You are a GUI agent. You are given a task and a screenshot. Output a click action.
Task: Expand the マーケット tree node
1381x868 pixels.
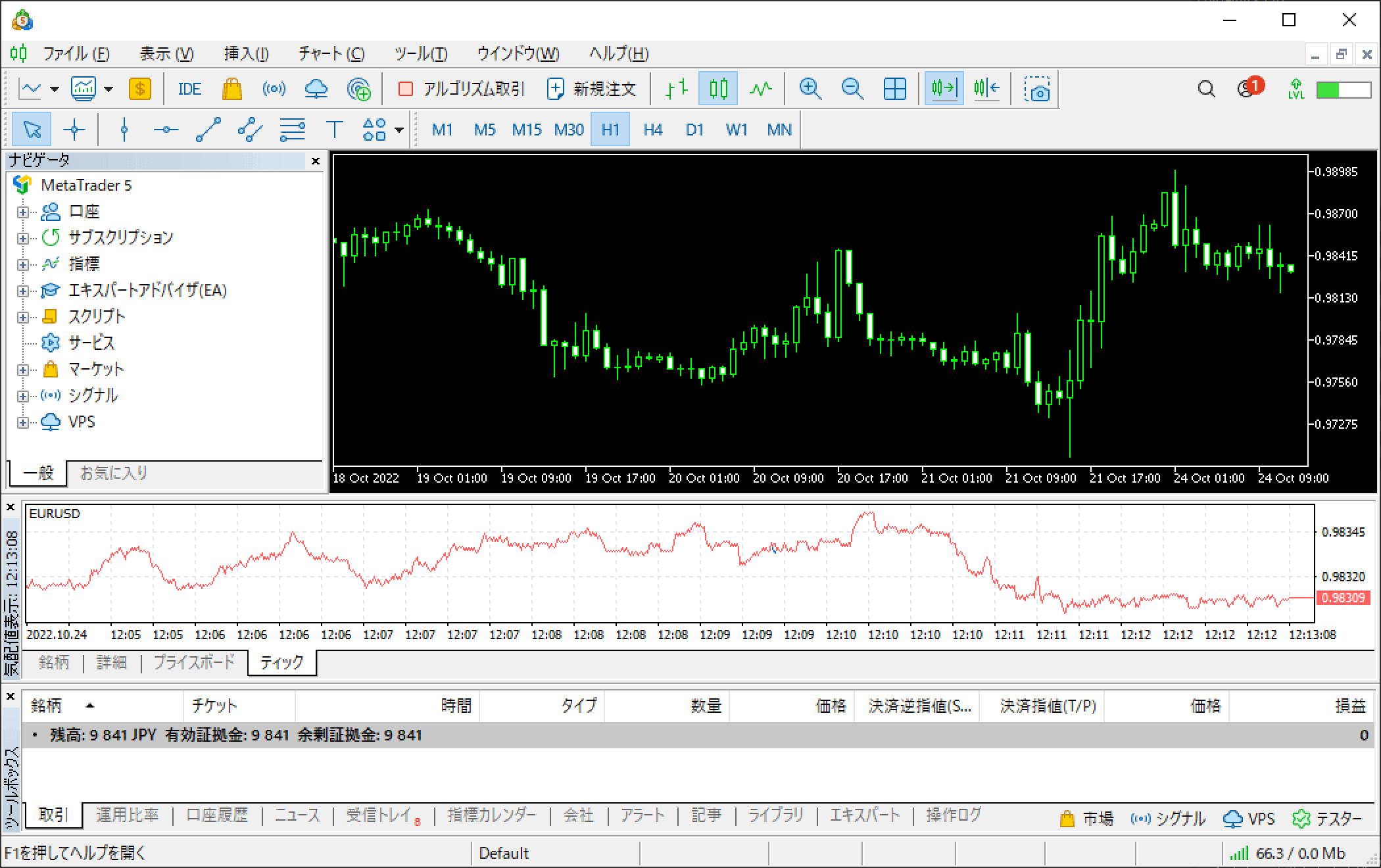point(23,370)
